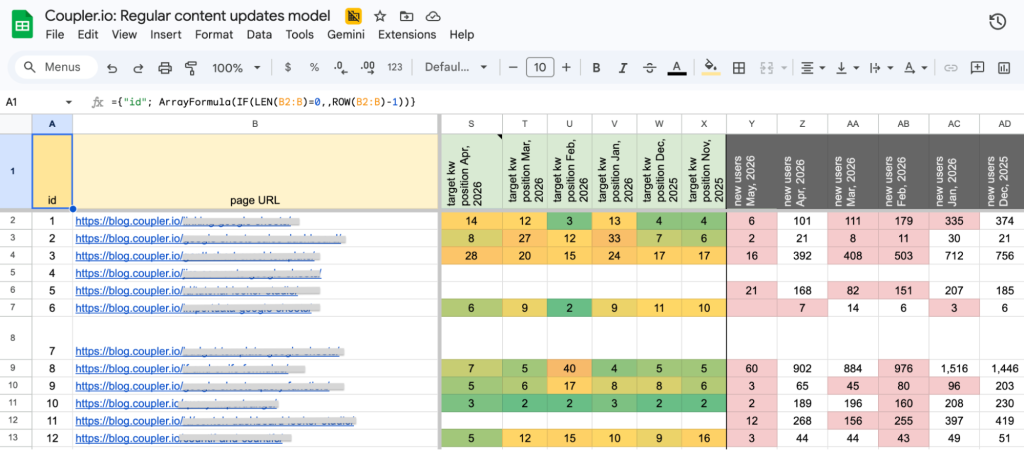Select the 'page URL' header cell
The height and width of the screenshot is (450, 1024).
255,172
